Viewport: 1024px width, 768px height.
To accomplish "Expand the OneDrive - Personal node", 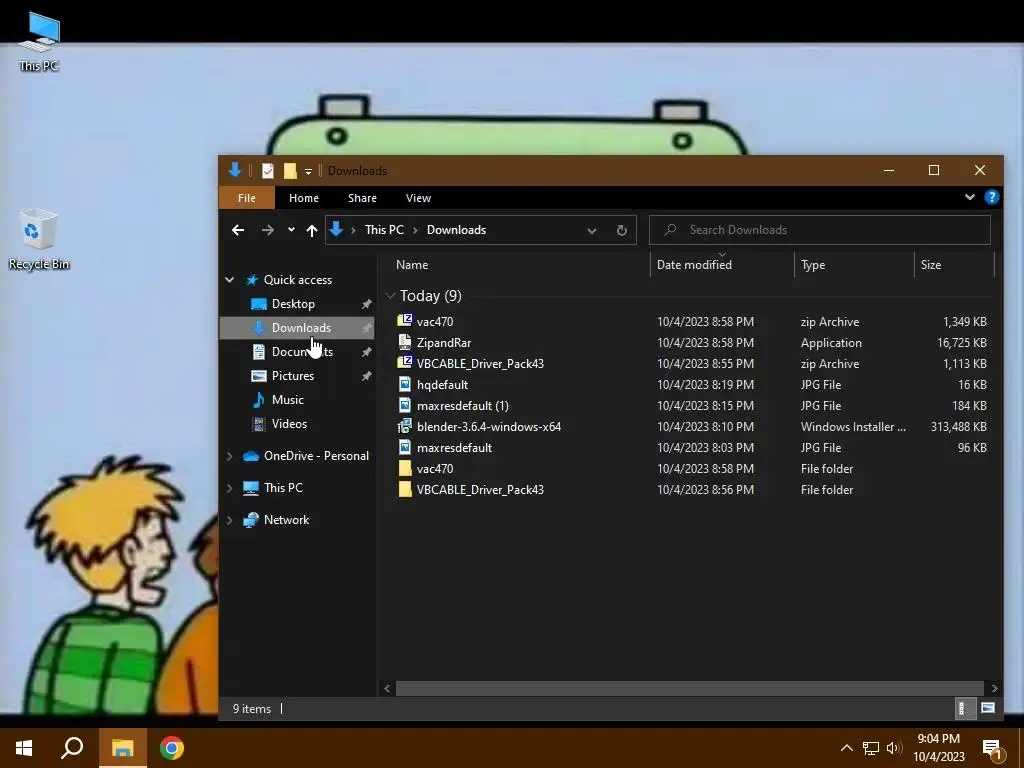I will [229, 456].
